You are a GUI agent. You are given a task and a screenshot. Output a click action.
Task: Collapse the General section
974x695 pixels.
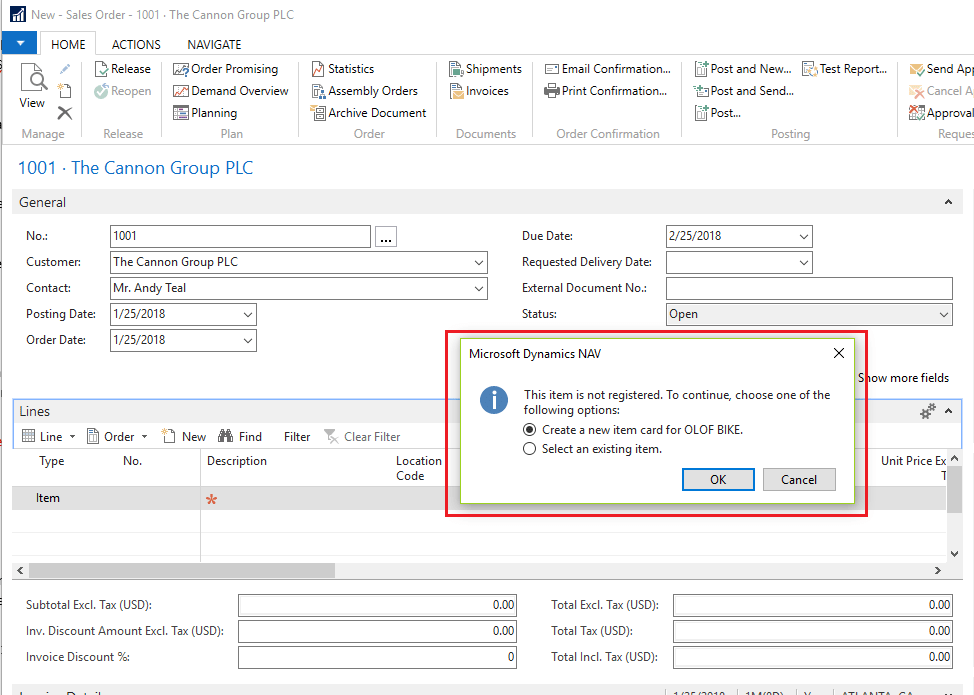949,202
